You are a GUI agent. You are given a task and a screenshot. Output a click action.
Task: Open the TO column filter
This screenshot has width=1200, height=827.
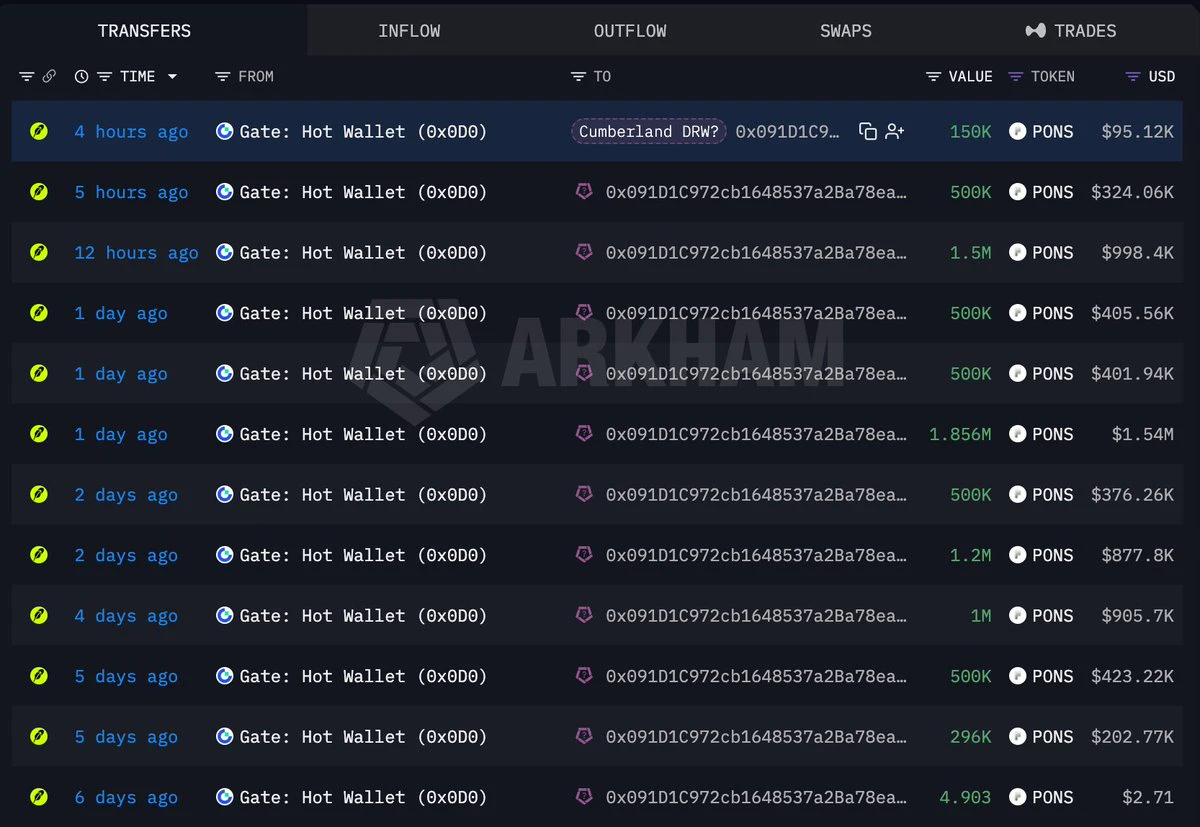(x=578, y=77)
